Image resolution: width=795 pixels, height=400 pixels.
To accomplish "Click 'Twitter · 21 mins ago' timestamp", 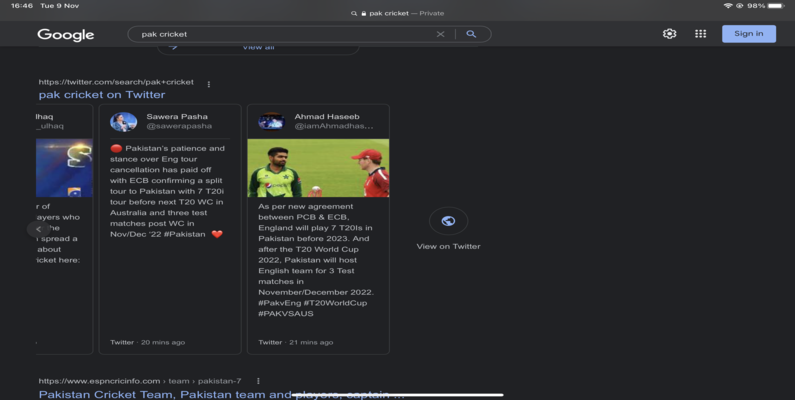I will click(x=296, y=342).
